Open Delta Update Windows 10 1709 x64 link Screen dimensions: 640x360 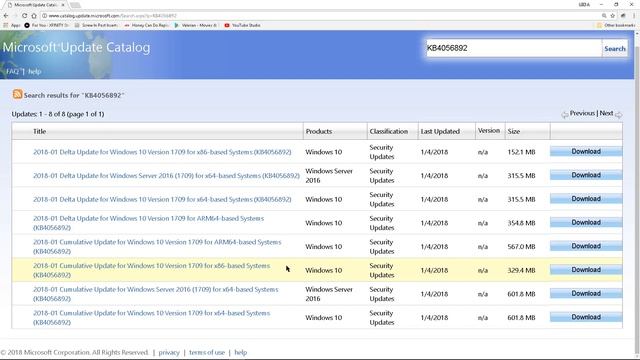coord(162,199)
